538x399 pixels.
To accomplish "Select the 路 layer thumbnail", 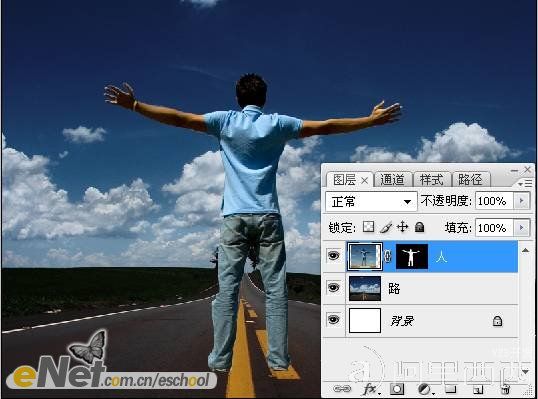I will 365,288.
